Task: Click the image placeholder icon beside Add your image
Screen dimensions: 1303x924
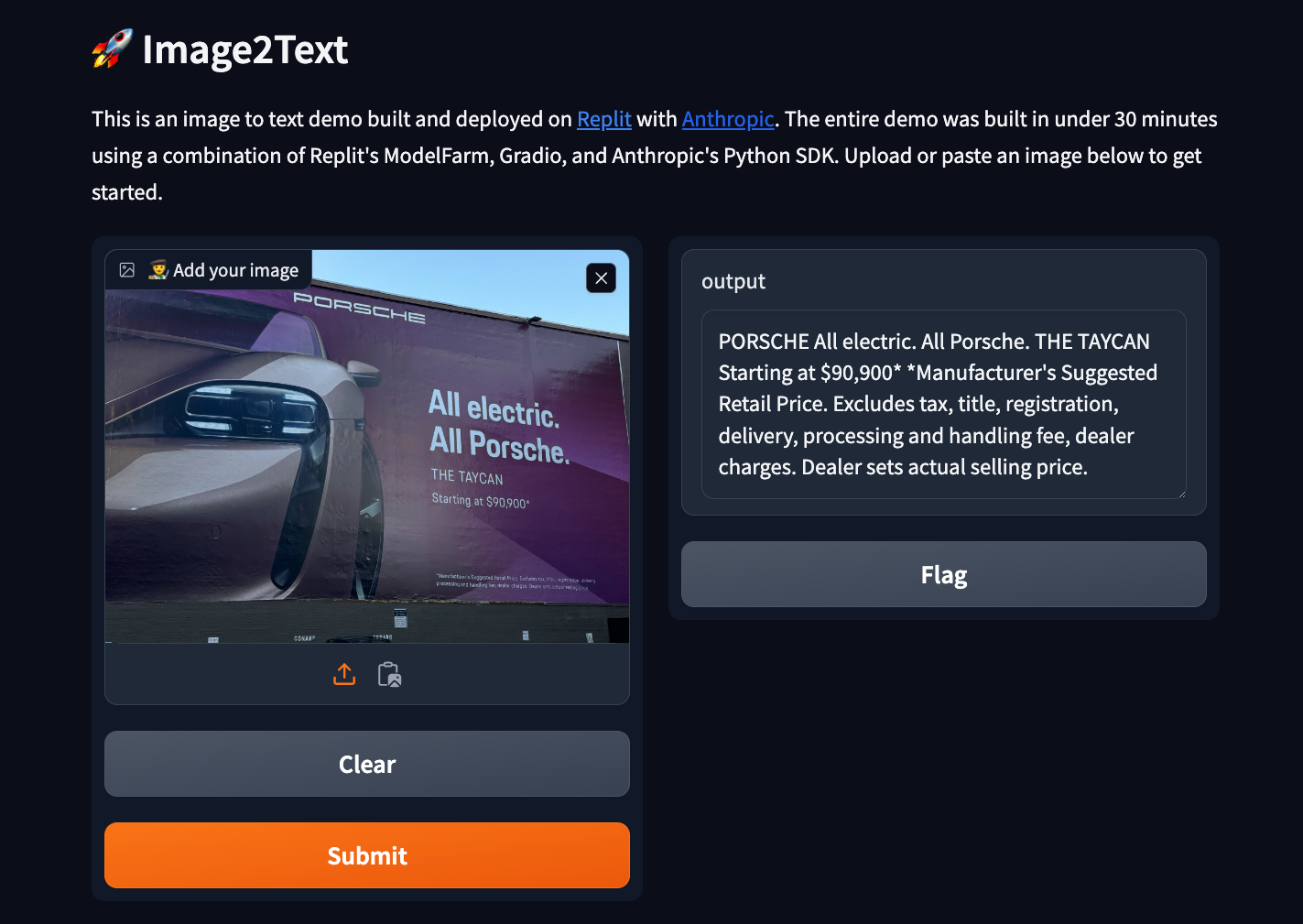Action: pos(128,269)
